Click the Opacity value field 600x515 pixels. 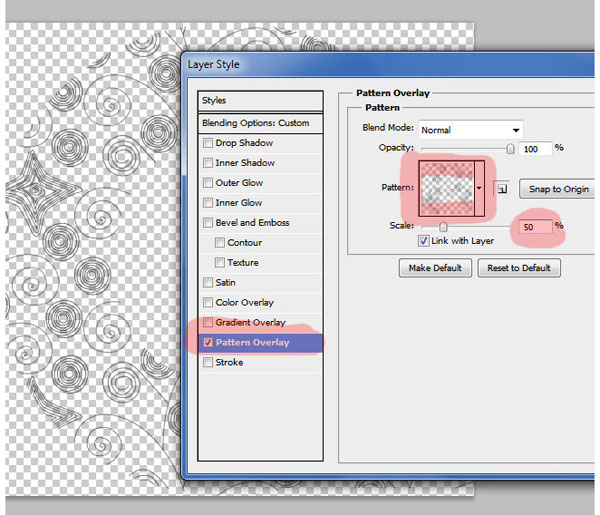[x=535, y=149]
